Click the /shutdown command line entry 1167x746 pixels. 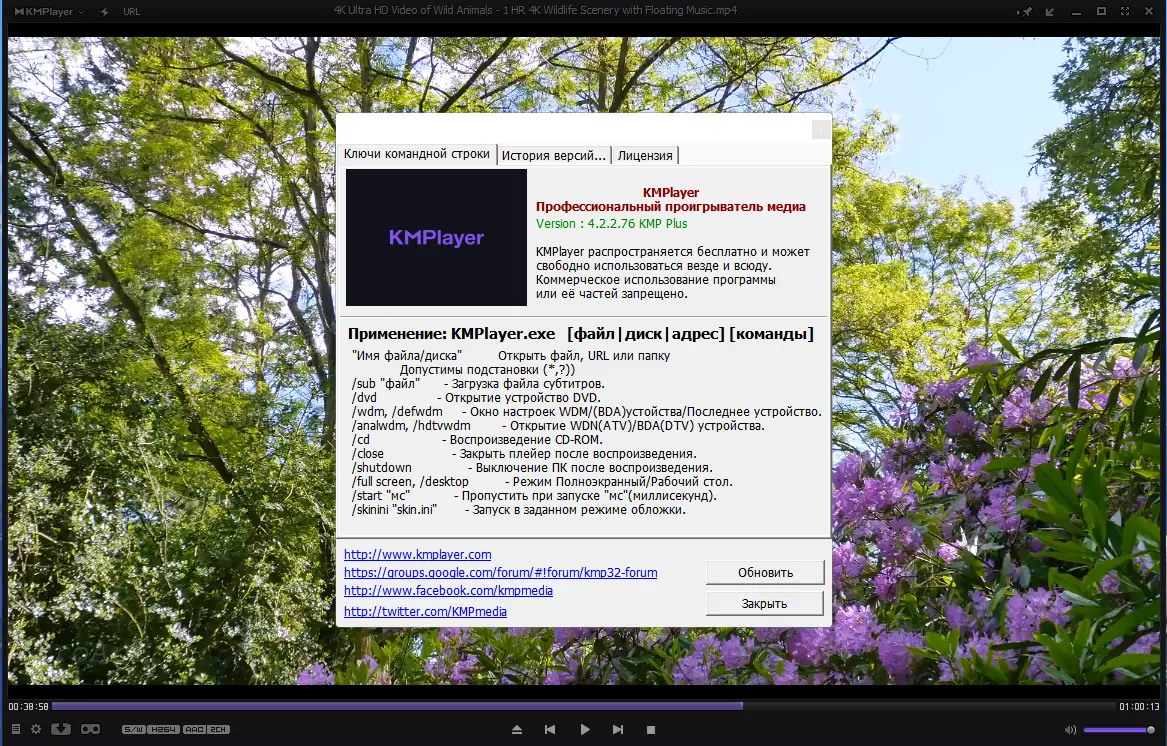pyautogui.click(x=531, y=468)
